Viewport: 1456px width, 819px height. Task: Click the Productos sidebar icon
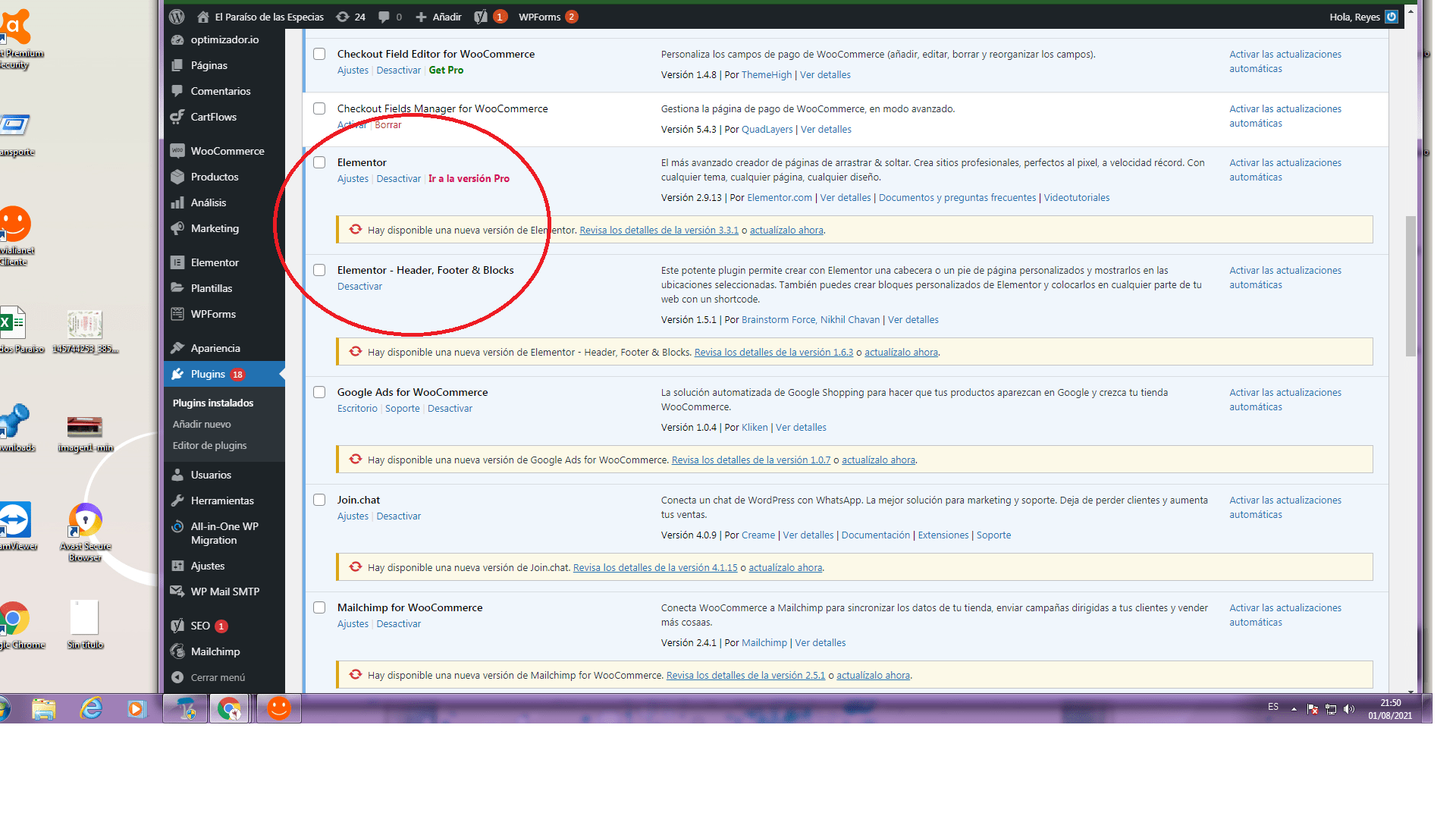pos(177,177)
